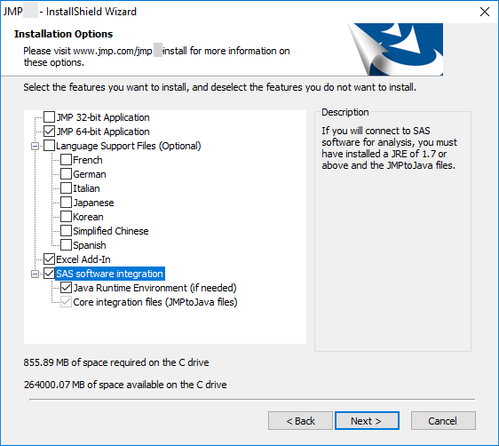The width and height of the screenshot is (499, 446).
Task: Select the Japanese language checkbox
Action: 66,202
